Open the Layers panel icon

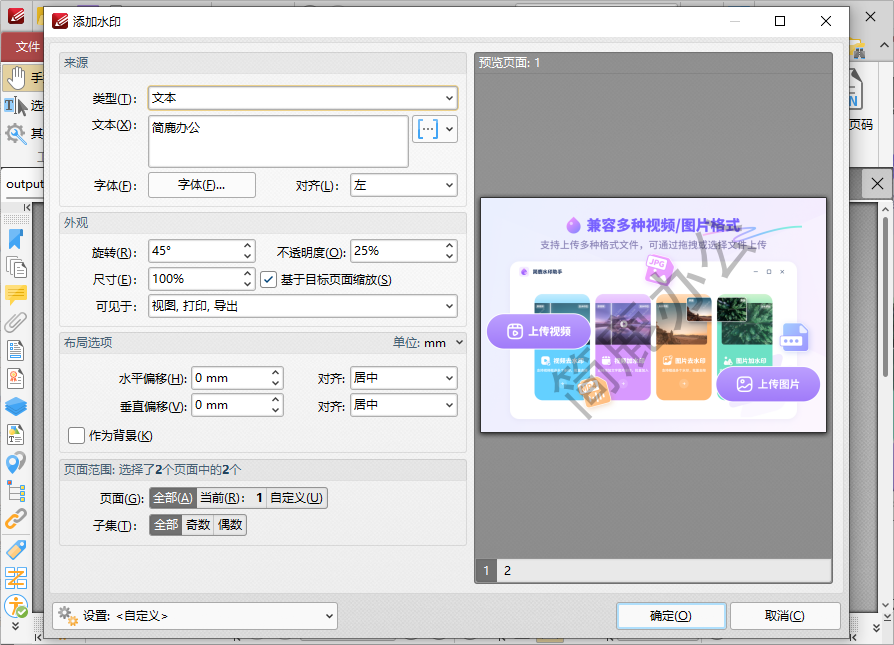coord(16,406)
